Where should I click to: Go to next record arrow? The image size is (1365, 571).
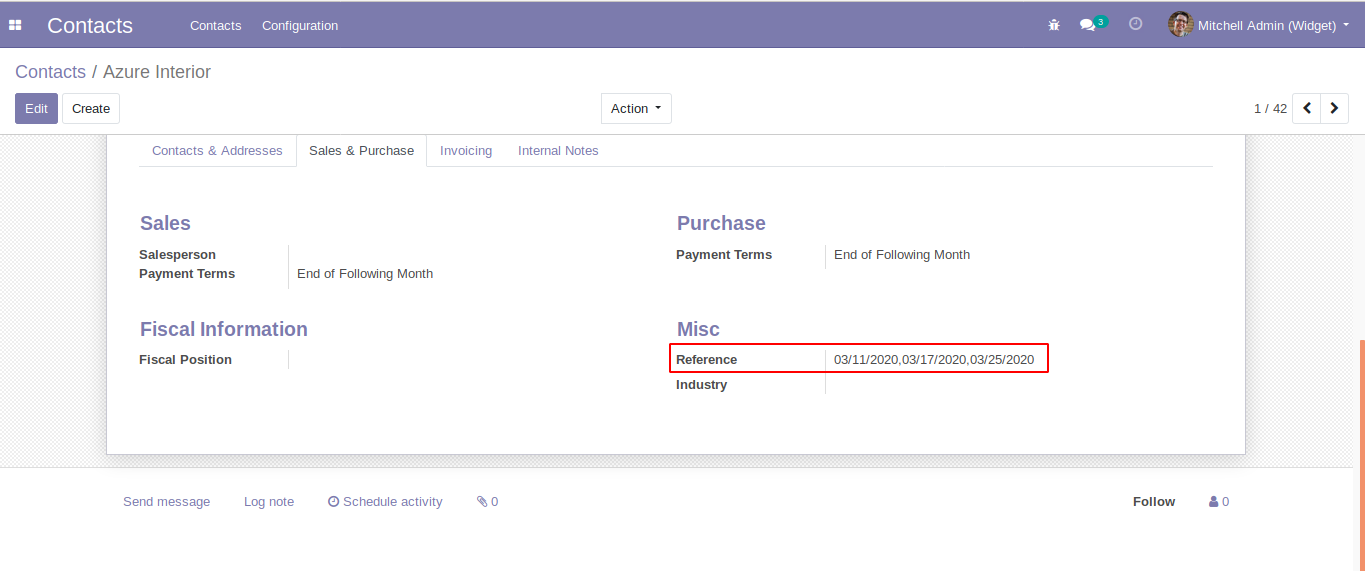coord(1335,108)
